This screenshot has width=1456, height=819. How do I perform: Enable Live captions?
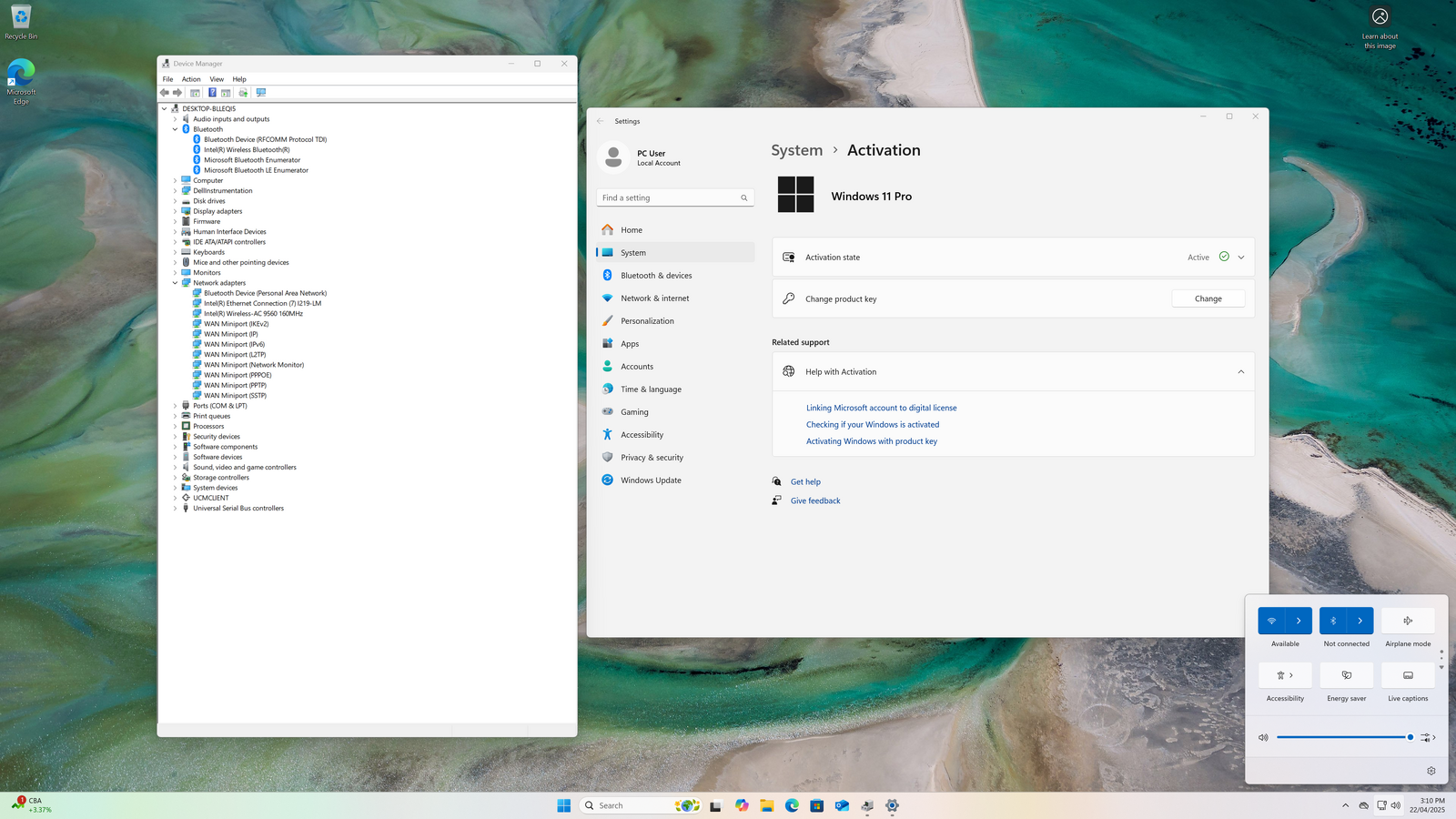tap(1408, 675)
